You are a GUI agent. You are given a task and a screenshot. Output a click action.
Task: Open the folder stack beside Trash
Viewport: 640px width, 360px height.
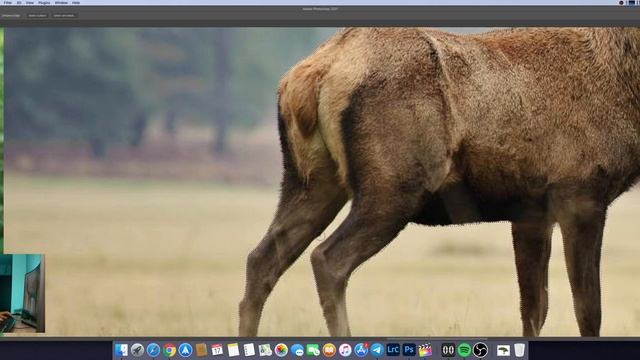coord(503,350)
